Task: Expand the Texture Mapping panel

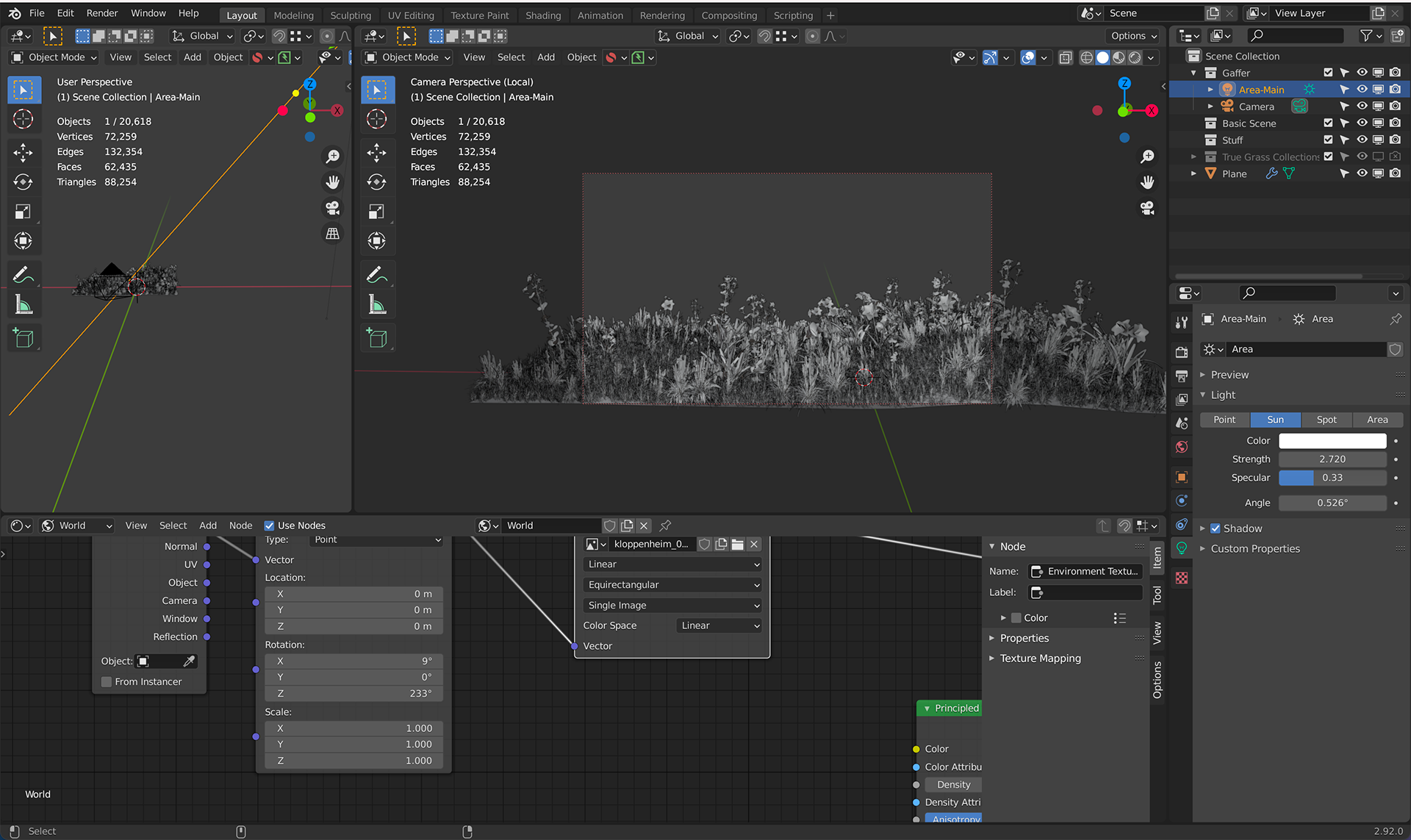Action: pyautogui.click(x=1040, y=658)
